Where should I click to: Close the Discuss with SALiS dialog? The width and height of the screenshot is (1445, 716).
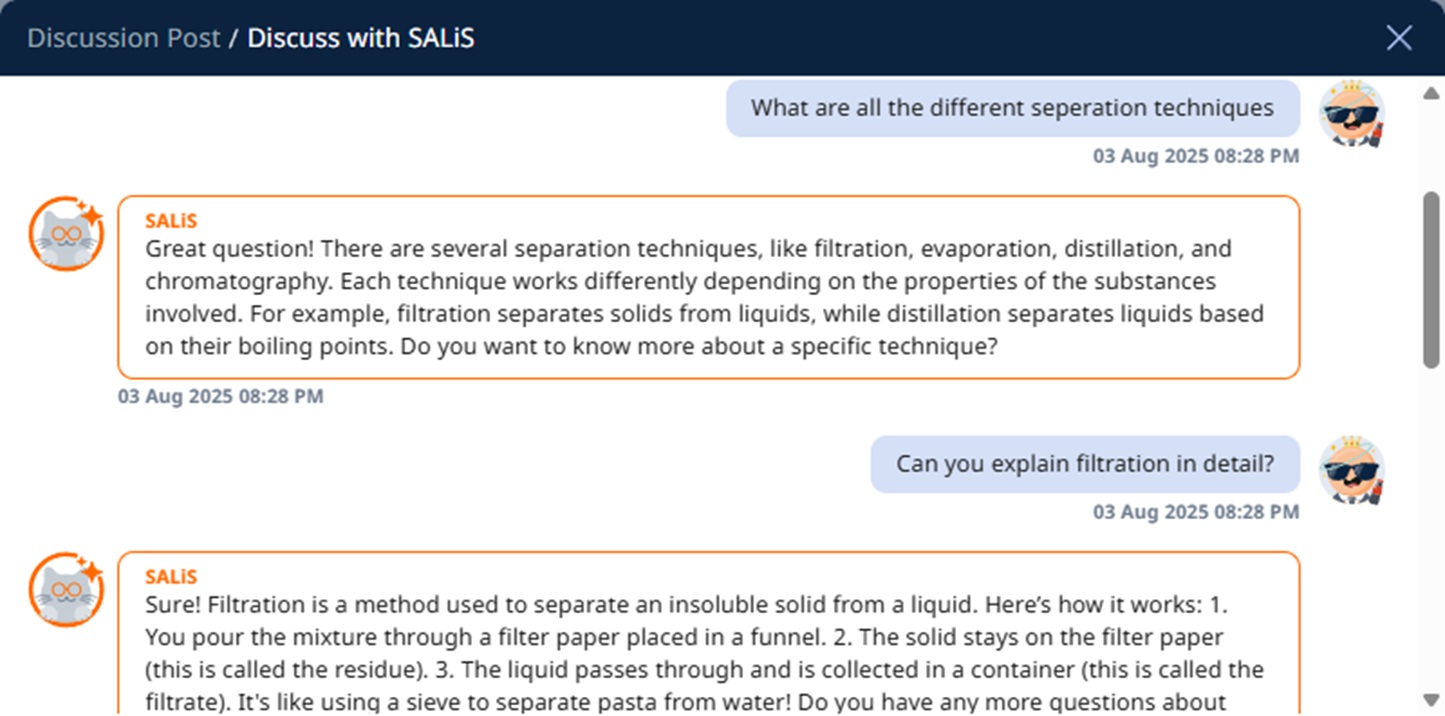pos(1399,38)
